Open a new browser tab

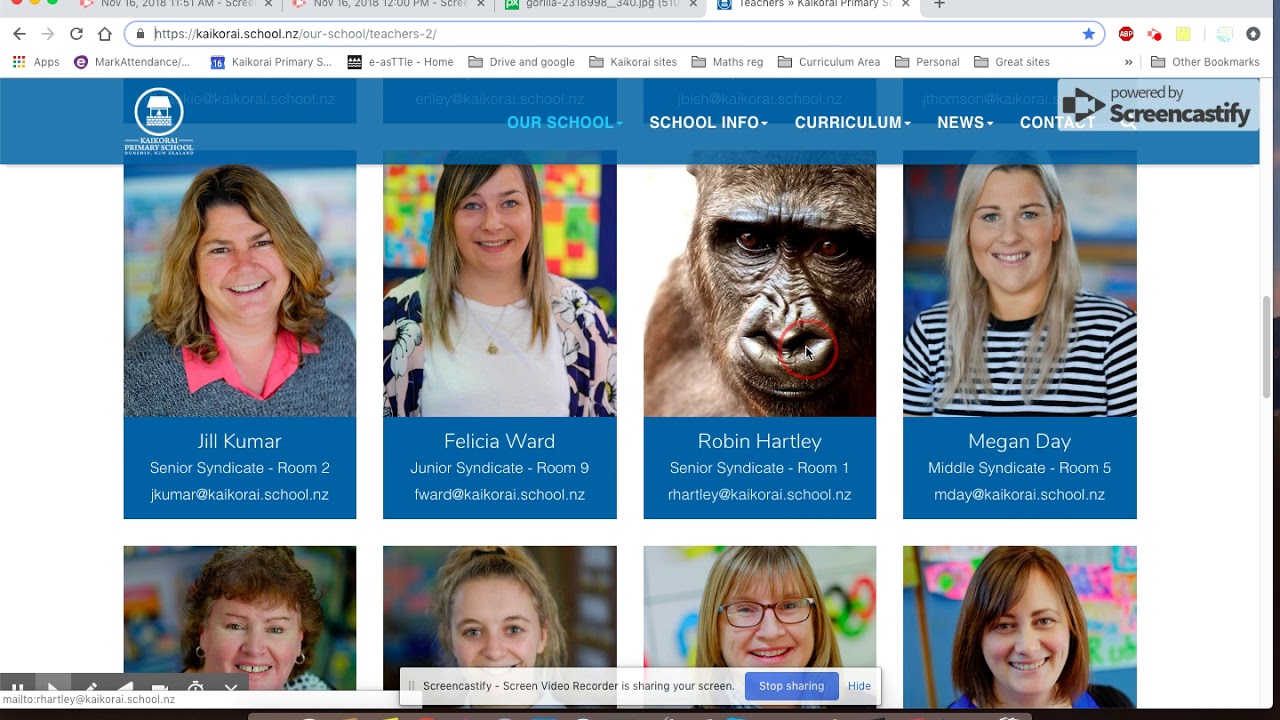coord(939,4)
